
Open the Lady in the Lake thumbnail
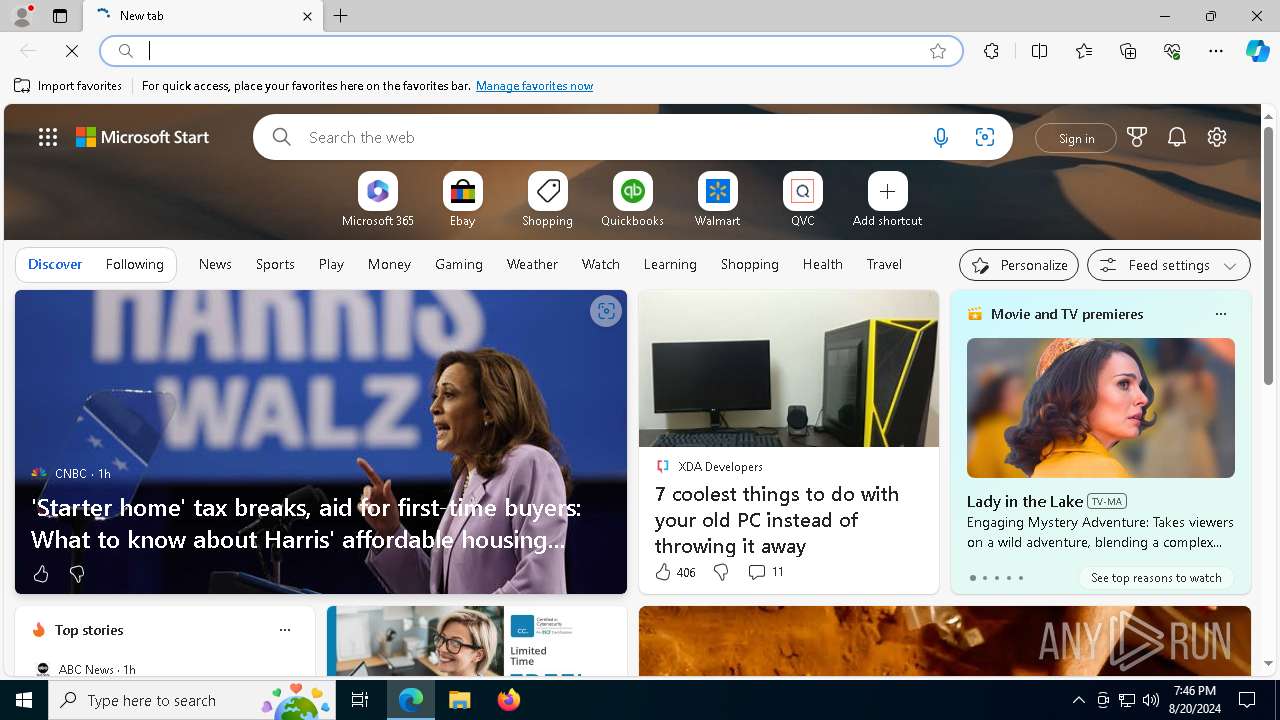click(1101, 408)
